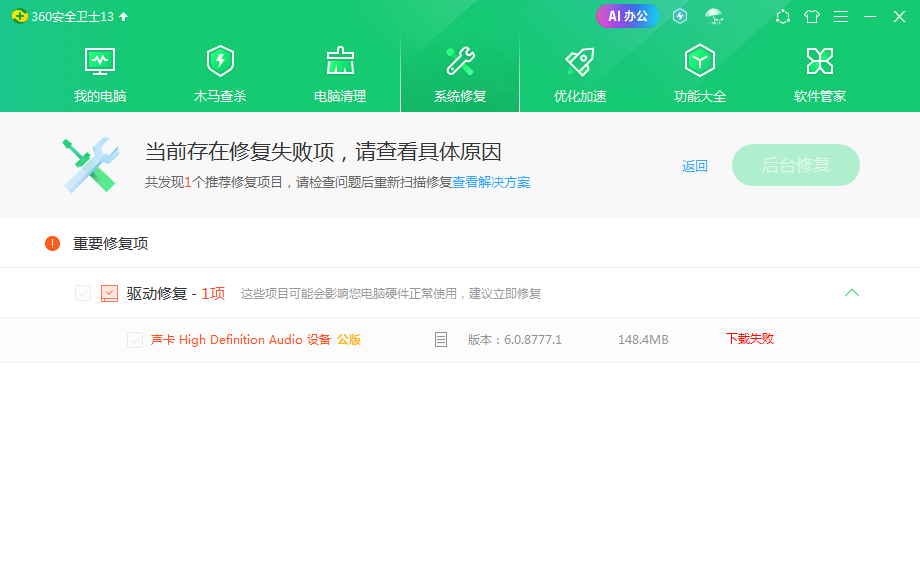920x580 pixels.
Task: Open the 查看解决方案 link
Action: click(491, 182)
